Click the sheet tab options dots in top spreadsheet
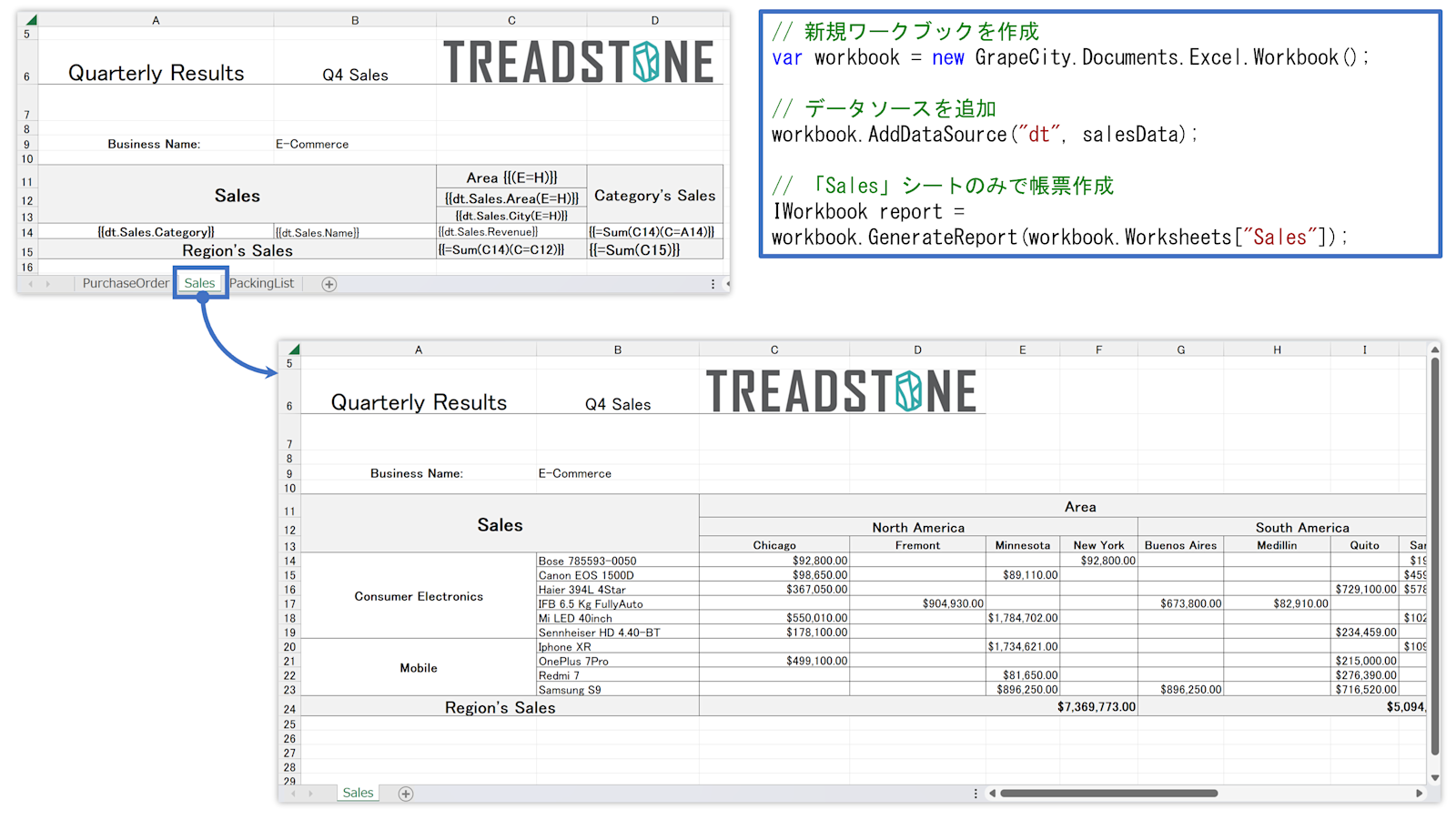 (713, 284)
